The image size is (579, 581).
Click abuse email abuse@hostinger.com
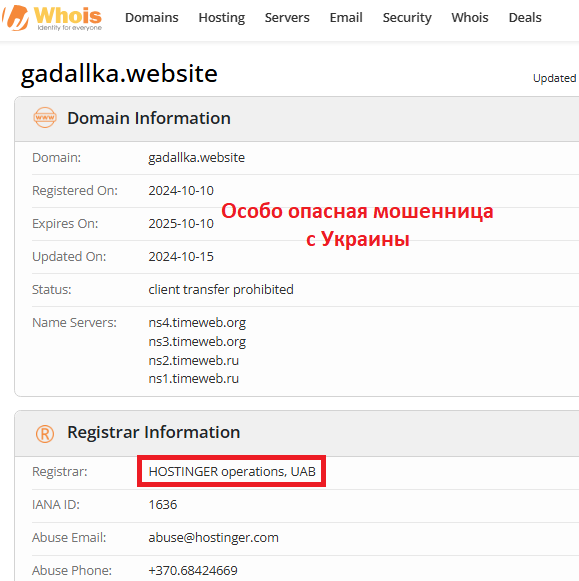(x=213, y=537)
